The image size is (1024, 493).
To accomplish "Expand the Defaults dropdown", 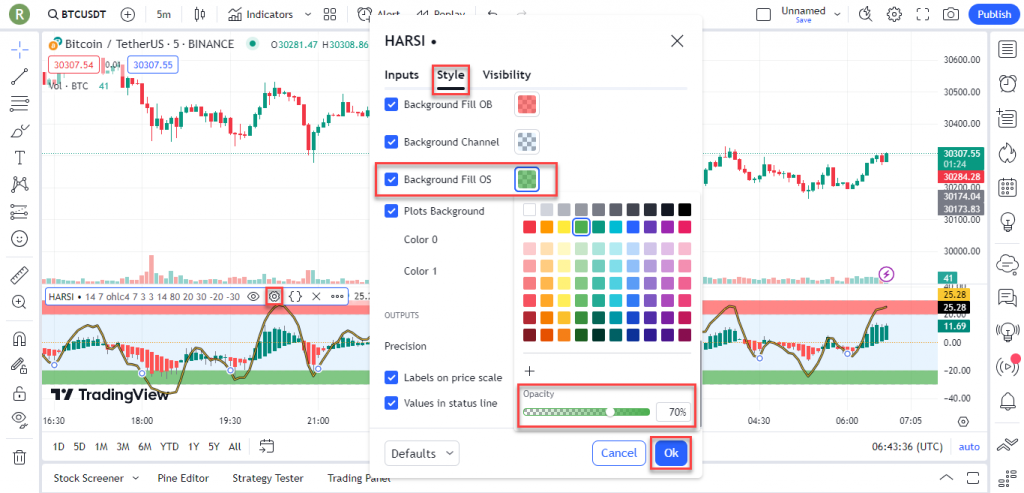I will coord(422,453).
